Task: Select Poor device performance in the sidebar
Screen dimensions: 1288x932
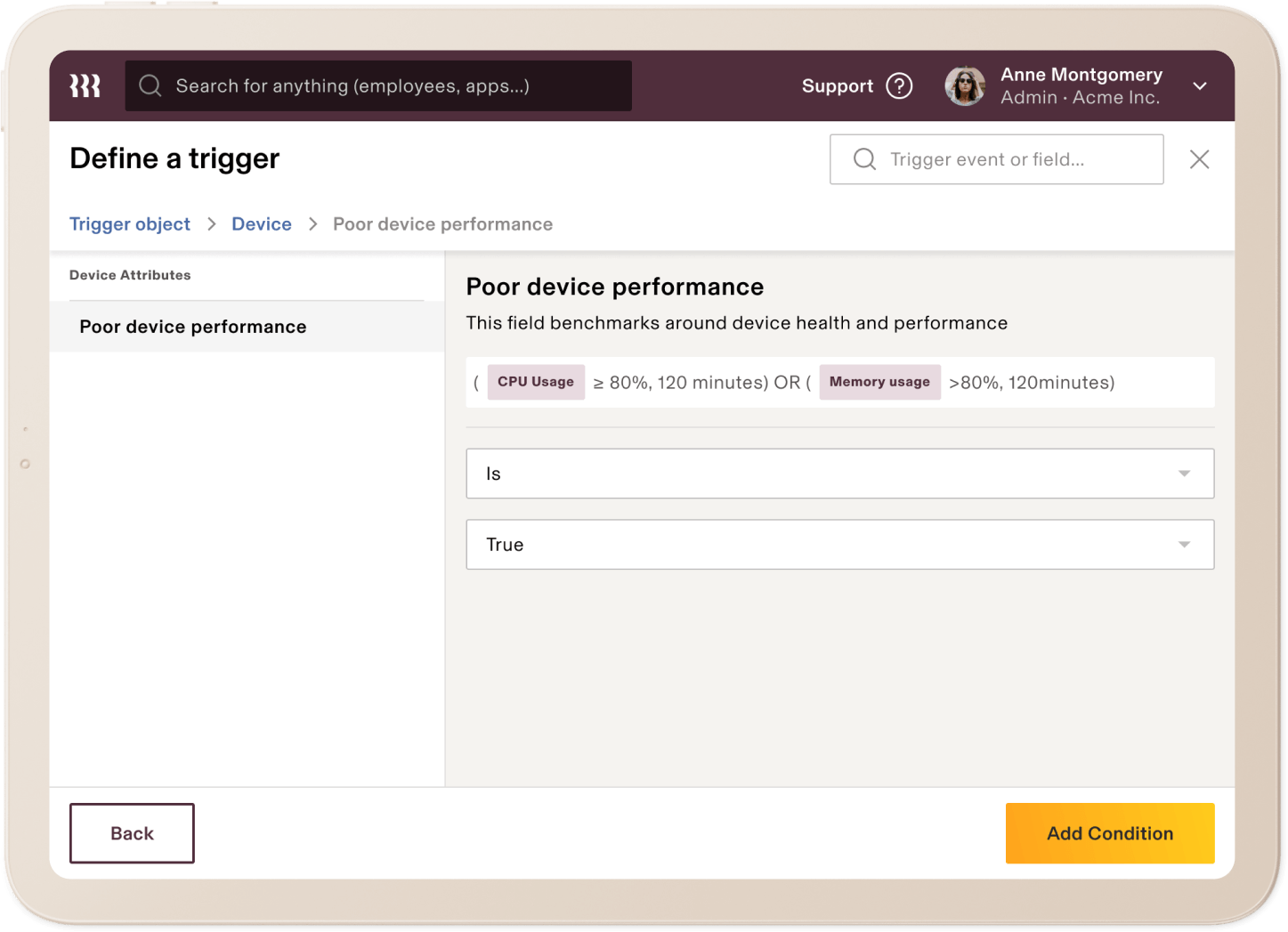Action: tap(192, 327)
